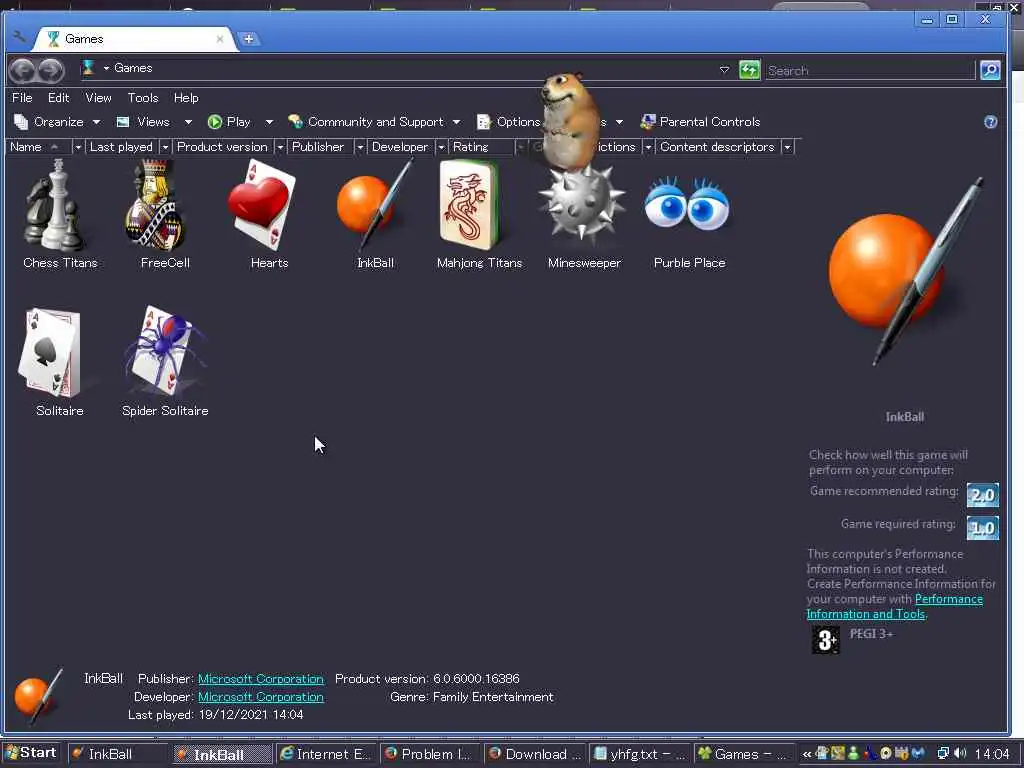The height and width of the screenshot is (768, 1024).
Task: Open the File menu
Action: tap(22, 98)
